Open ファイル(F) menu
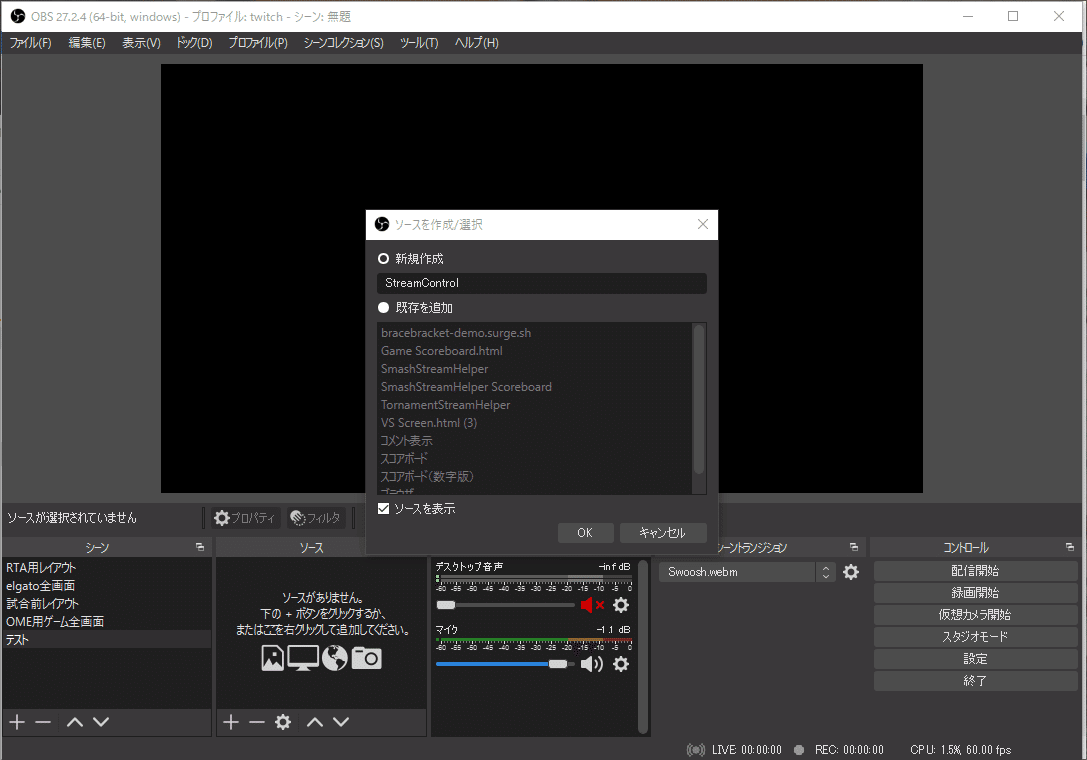Viewport: 1087px width, 760px height. 30,43
